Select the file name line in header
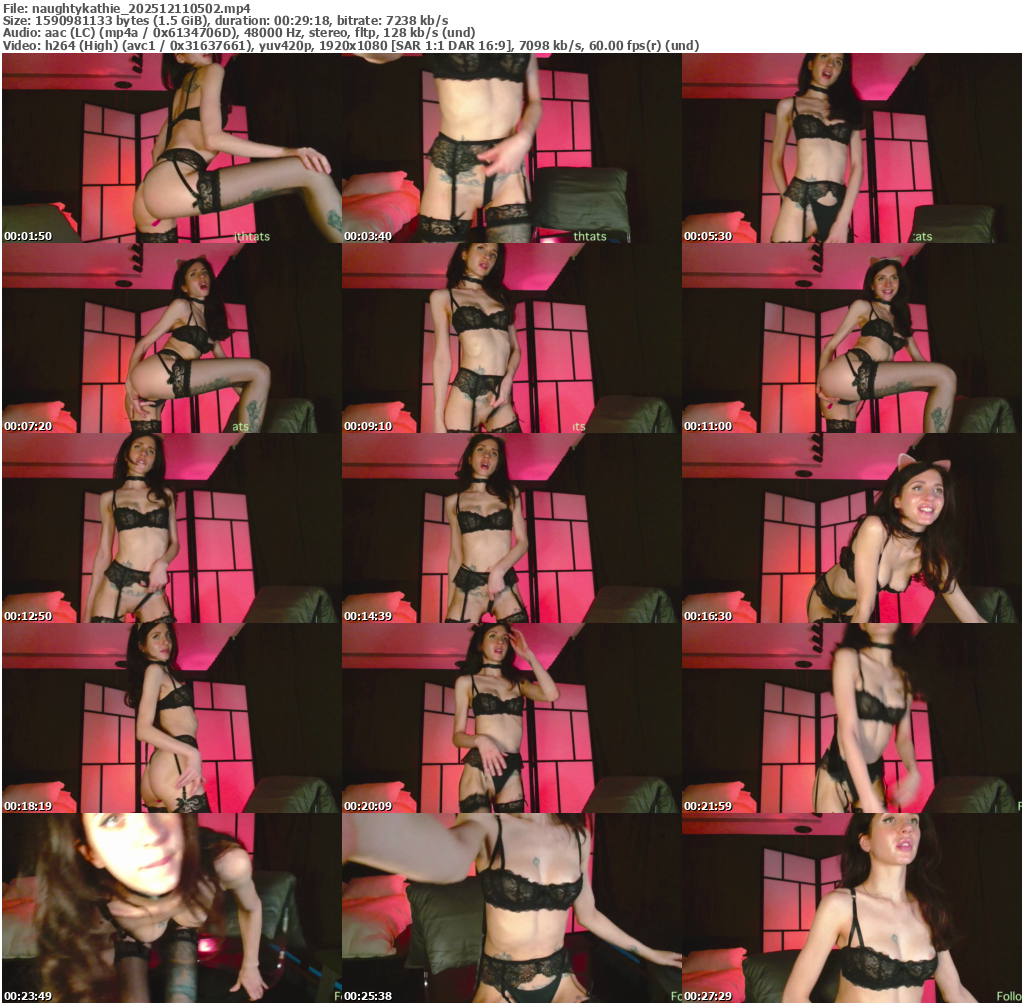This screenshot has height=1003, width=1024. [x=127, y=8]
